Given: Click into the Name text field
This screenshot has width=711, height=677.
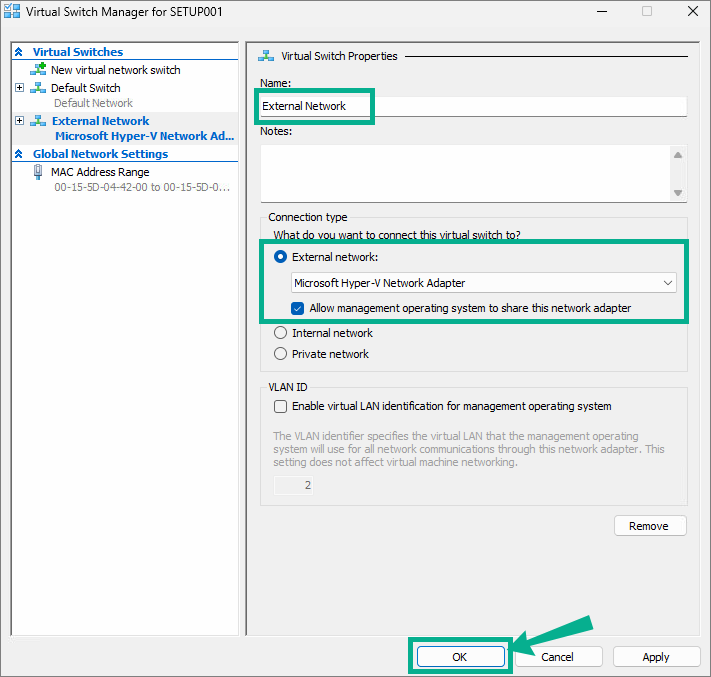Looking at the screenshot, I should 473,106.
